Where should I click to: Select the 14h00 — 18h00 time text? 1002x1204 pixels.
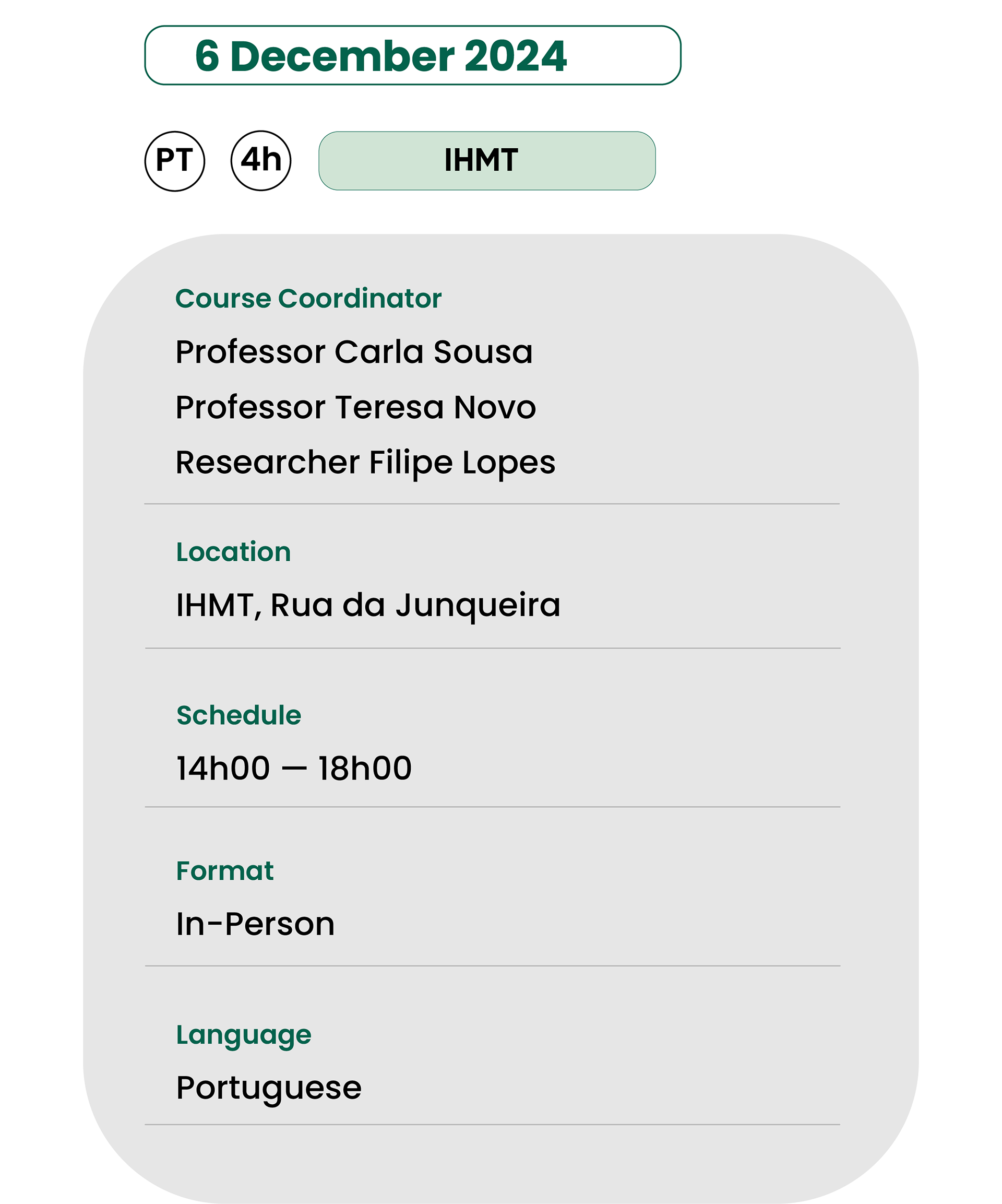(x=294, y=768)
